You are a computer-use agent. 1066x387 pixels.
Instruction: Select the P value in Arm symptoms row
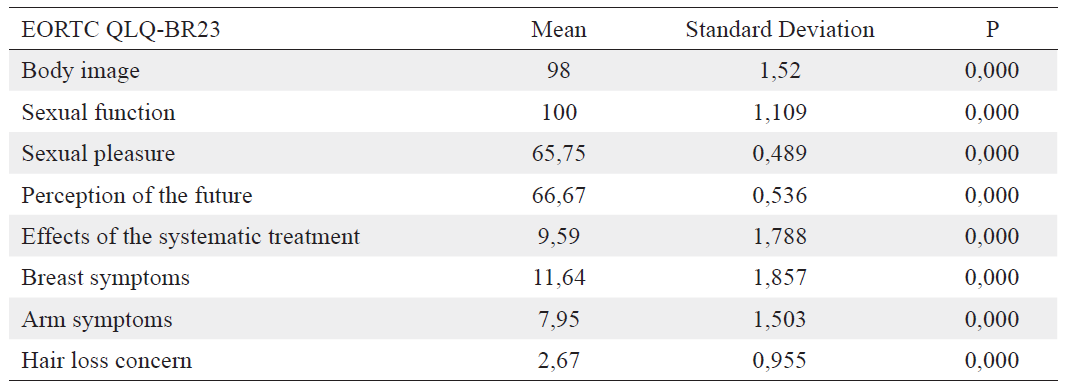992,320
